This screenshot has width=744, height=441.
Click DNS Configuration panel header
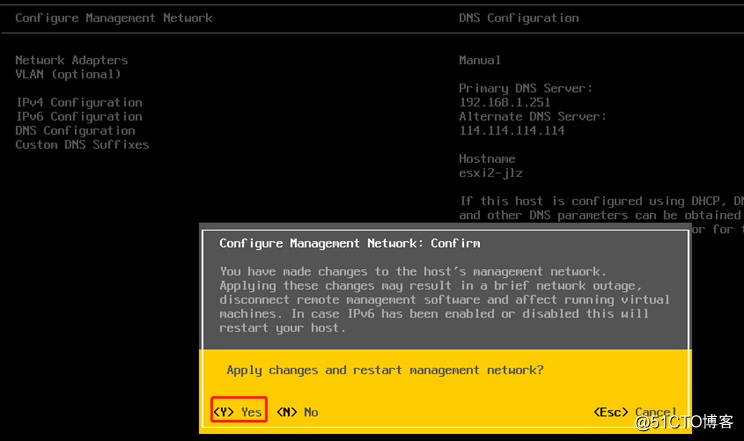click(x=519, y=18)
